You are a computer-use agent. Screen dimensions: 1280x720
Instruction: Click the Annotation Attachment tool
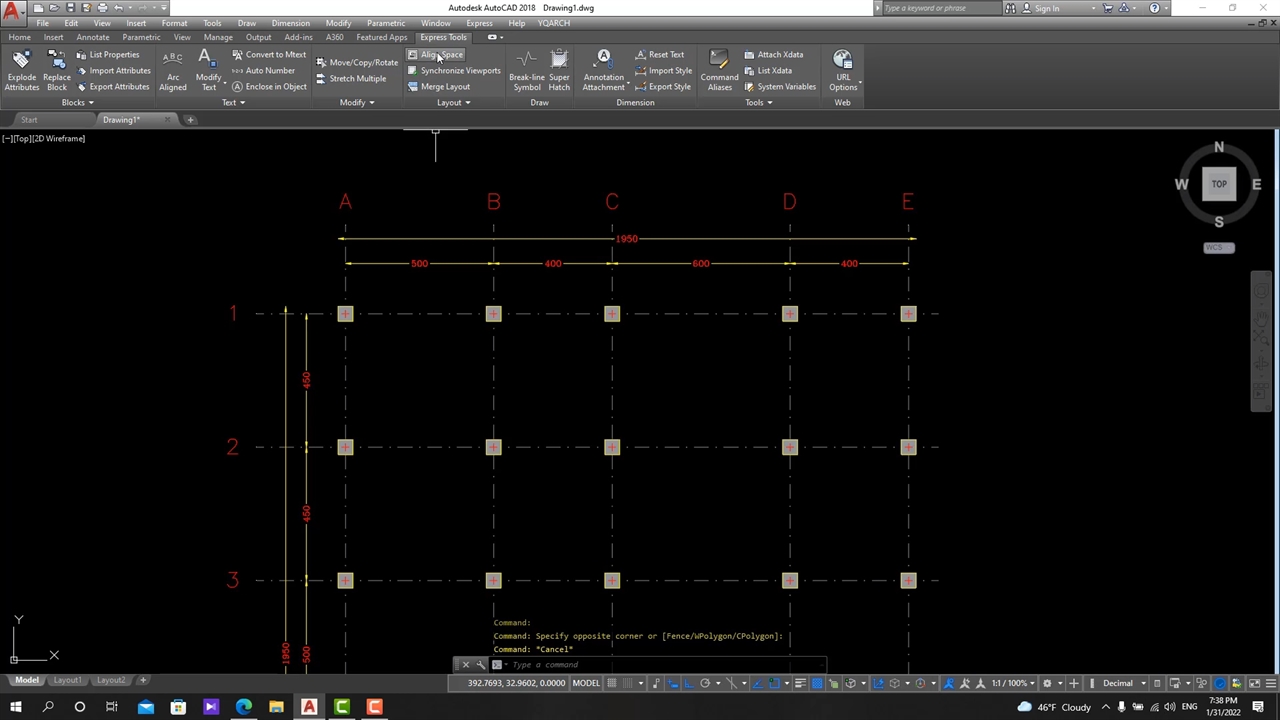pos(603,69)
